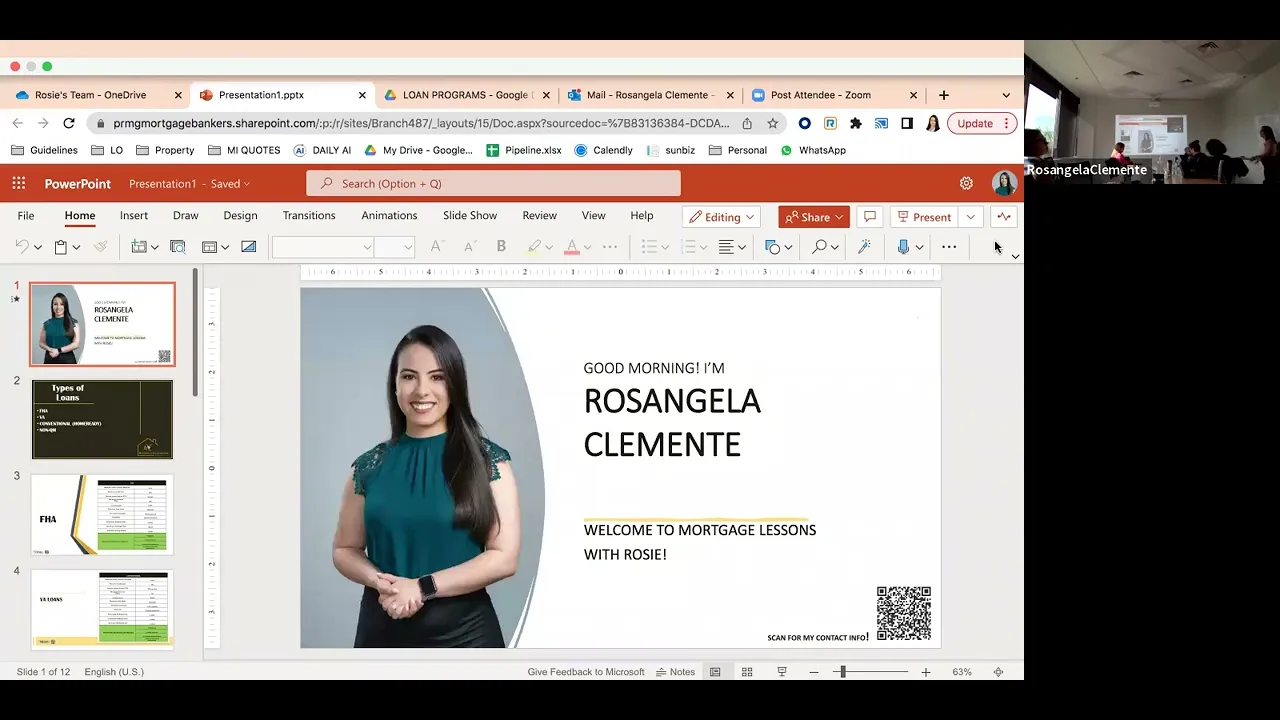Decrease font size with the small A icon
Viewport: 1280px width, 720px height.
tap(469, 247)
